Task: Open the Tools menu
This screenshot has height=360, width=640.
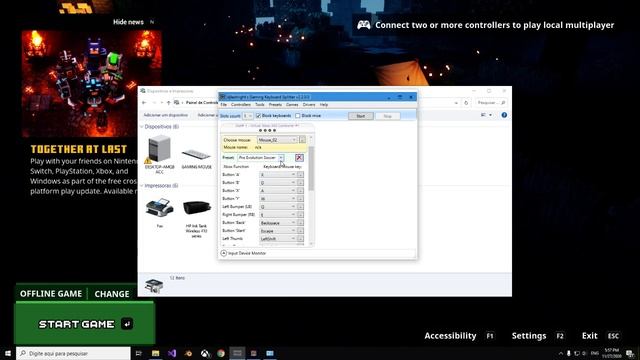Action: pos(260,105)
